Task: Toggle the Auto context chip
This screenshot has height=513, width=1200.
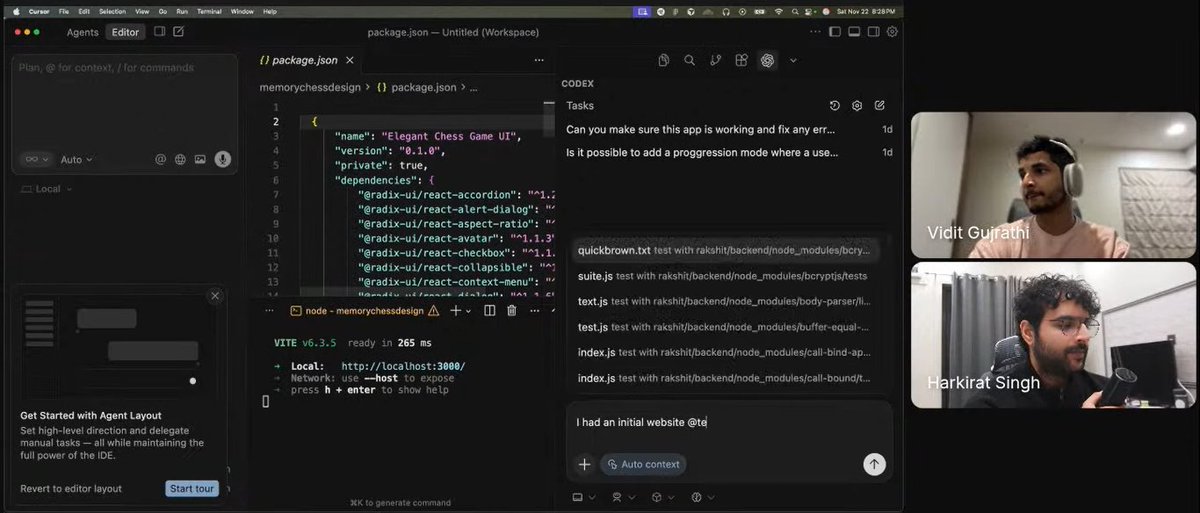Action: [x=643, y=464]
